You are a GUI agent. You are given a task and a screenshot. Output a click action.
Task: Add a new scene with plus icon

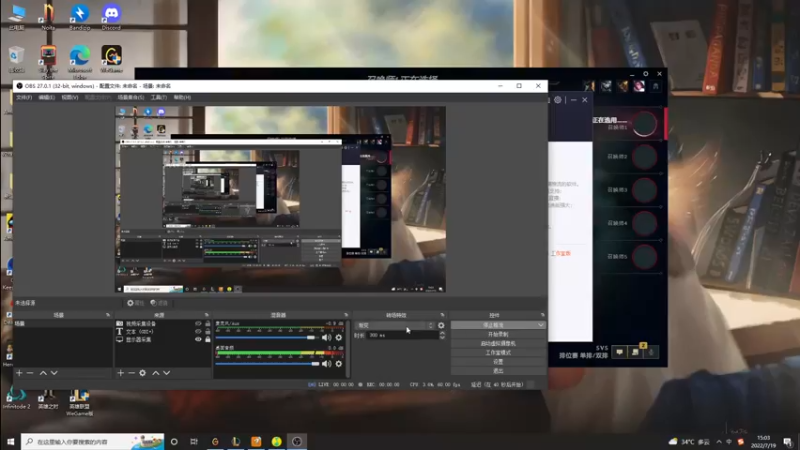tap(19, 373)
